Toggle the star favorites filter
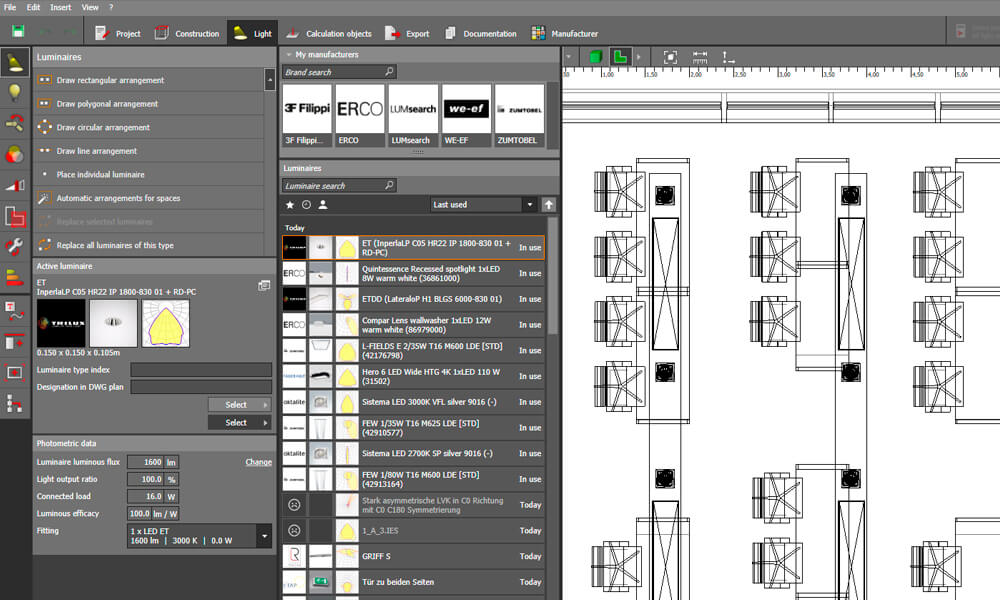The height and width of the screenshot is (600, 1000). point(290,205)
